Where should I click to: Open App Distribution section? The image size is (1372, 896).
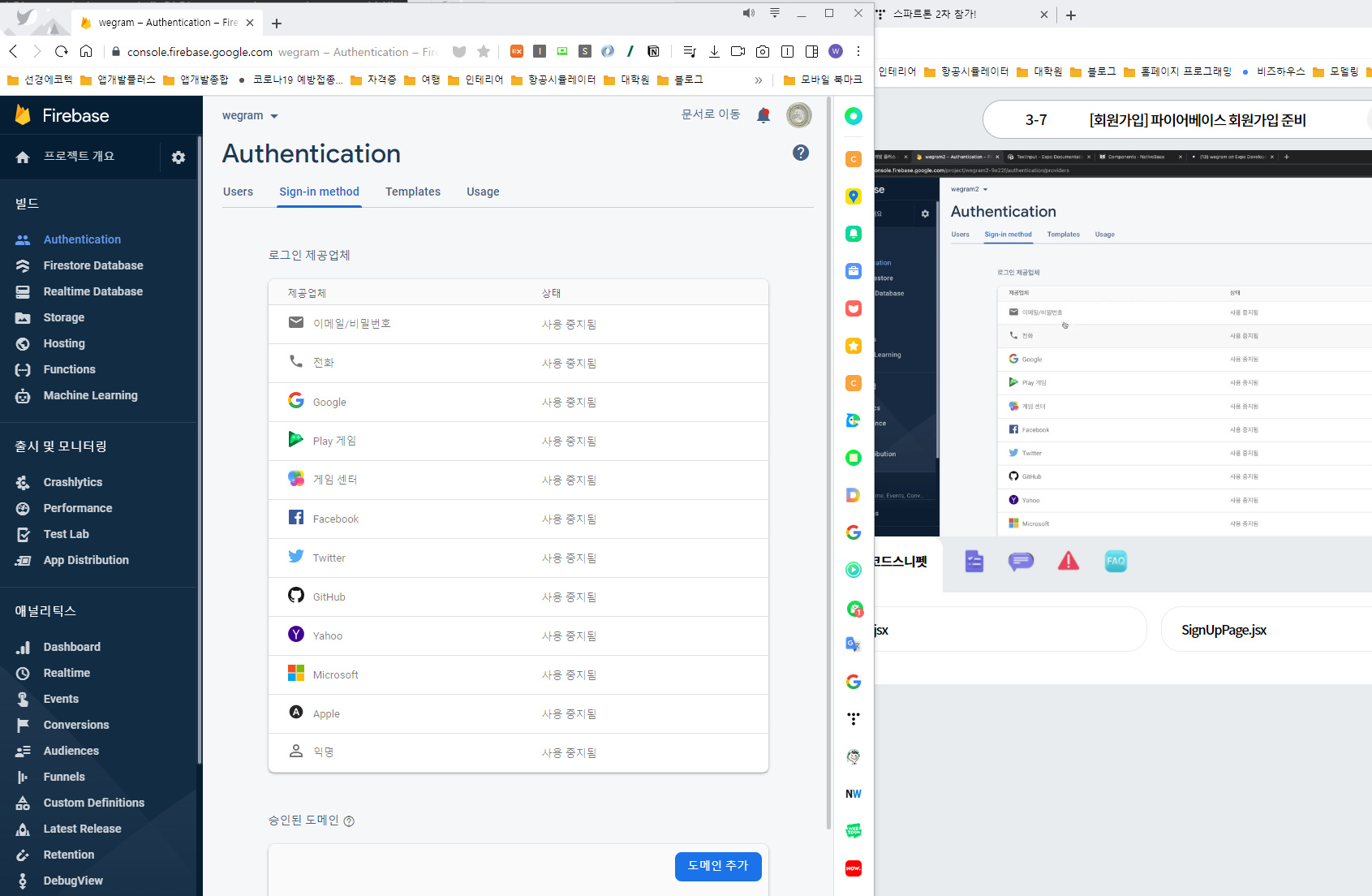click(86, 560)
